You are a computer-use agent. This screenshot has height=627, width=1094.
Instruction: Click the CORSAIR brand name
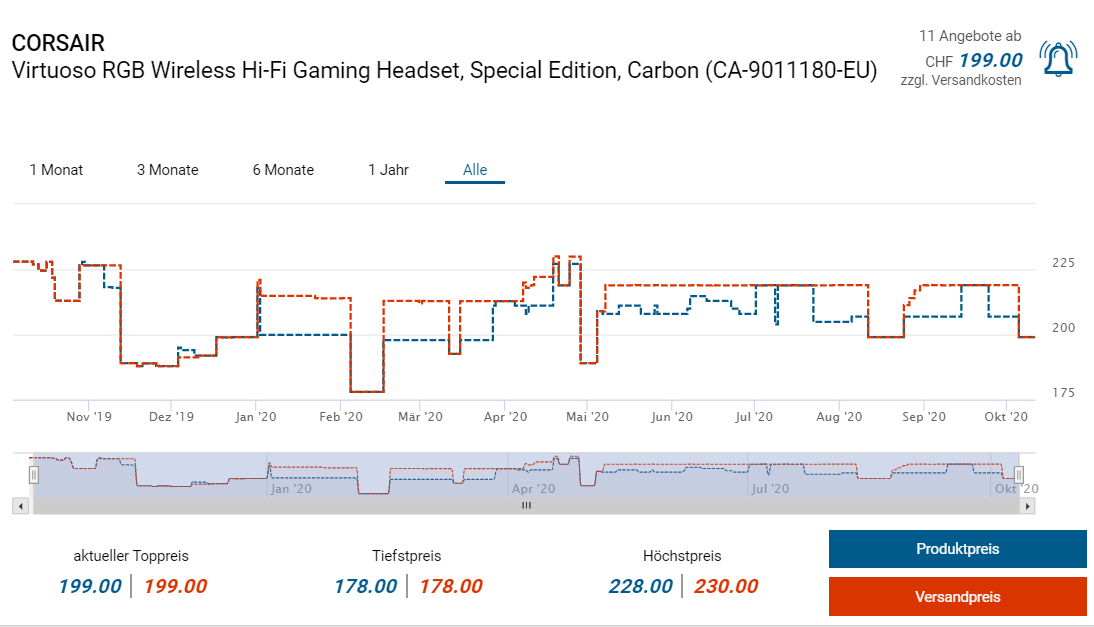point(58,44)
